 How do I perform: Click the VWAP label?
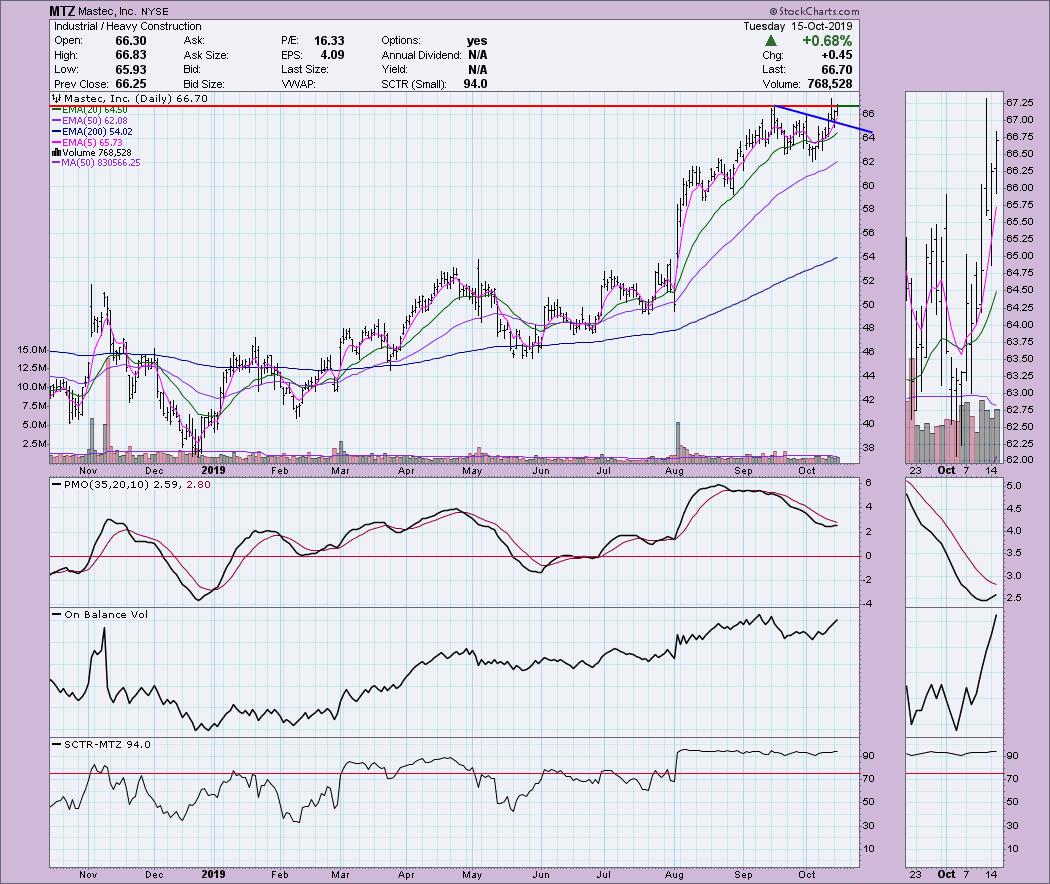click(x=298, y=84)
